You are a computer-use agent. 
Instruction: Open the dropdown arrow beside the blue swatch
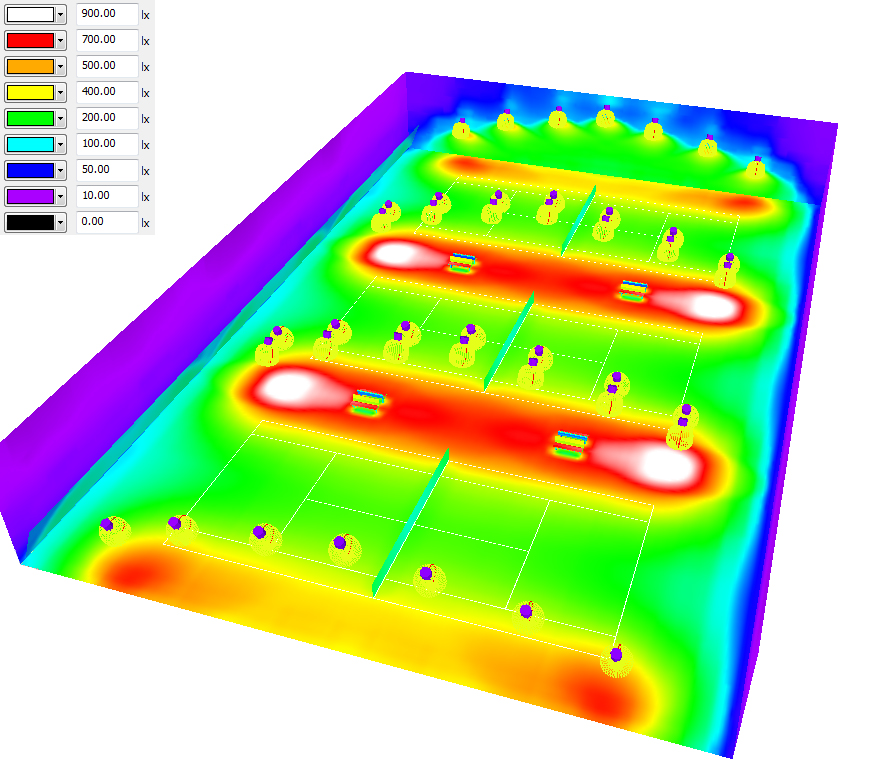(61, 171)
